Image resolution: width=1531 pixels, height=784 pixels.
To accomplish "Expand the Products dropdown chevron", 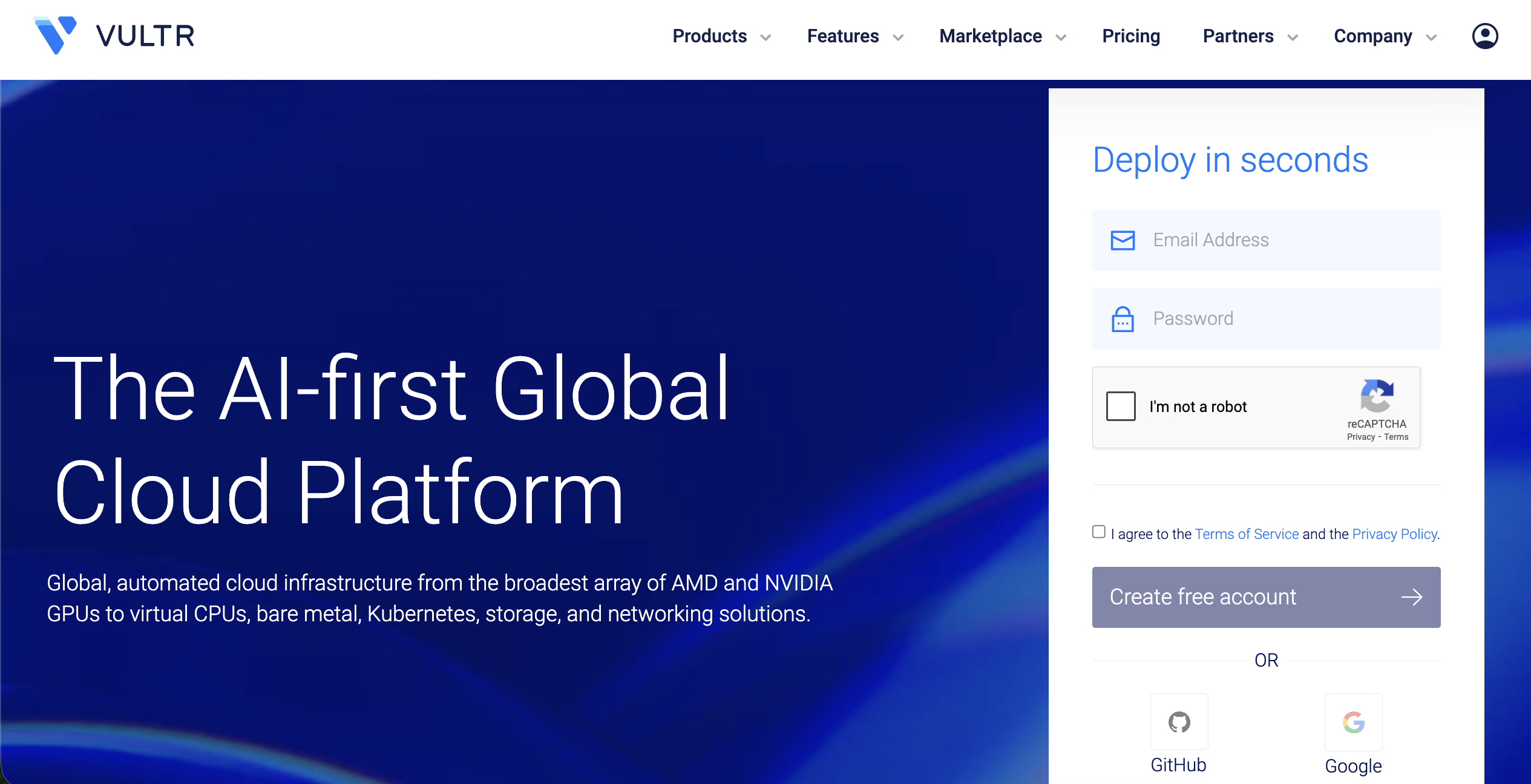I will click(x=766, y=38).
